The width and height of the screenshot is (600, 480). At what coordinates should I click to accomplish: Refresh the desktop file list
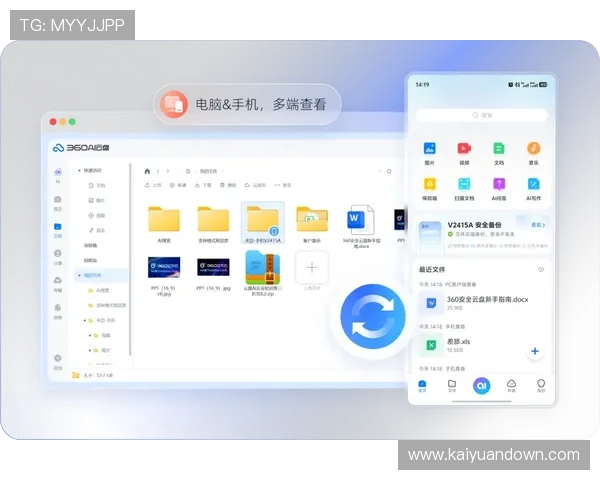coord(389,171)
